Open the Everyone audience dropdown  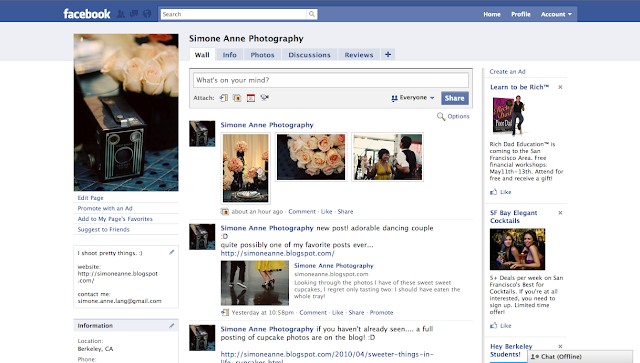point(413,98)
